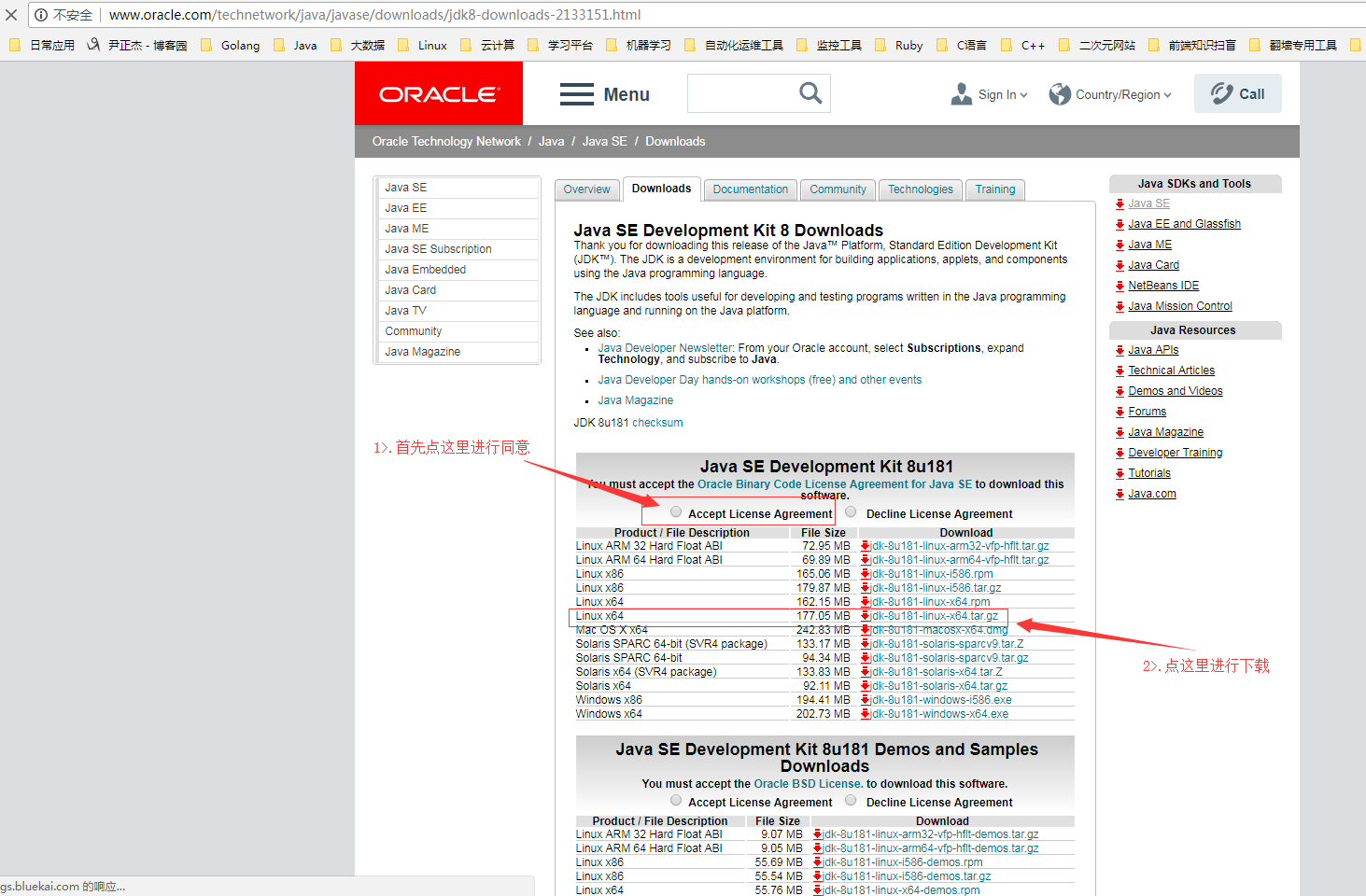The width and height of the screenshot is (1366, 896).
Task: Open the 自动化运维工具 bookmark folder dropdown
Action: coord(734,45)
